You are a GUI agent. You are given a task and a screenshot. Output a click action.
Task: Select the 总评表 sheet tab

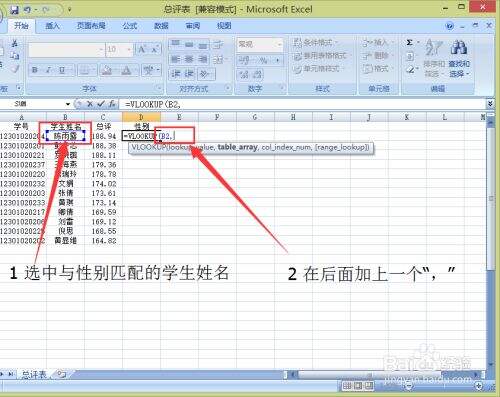click(34, 375)
